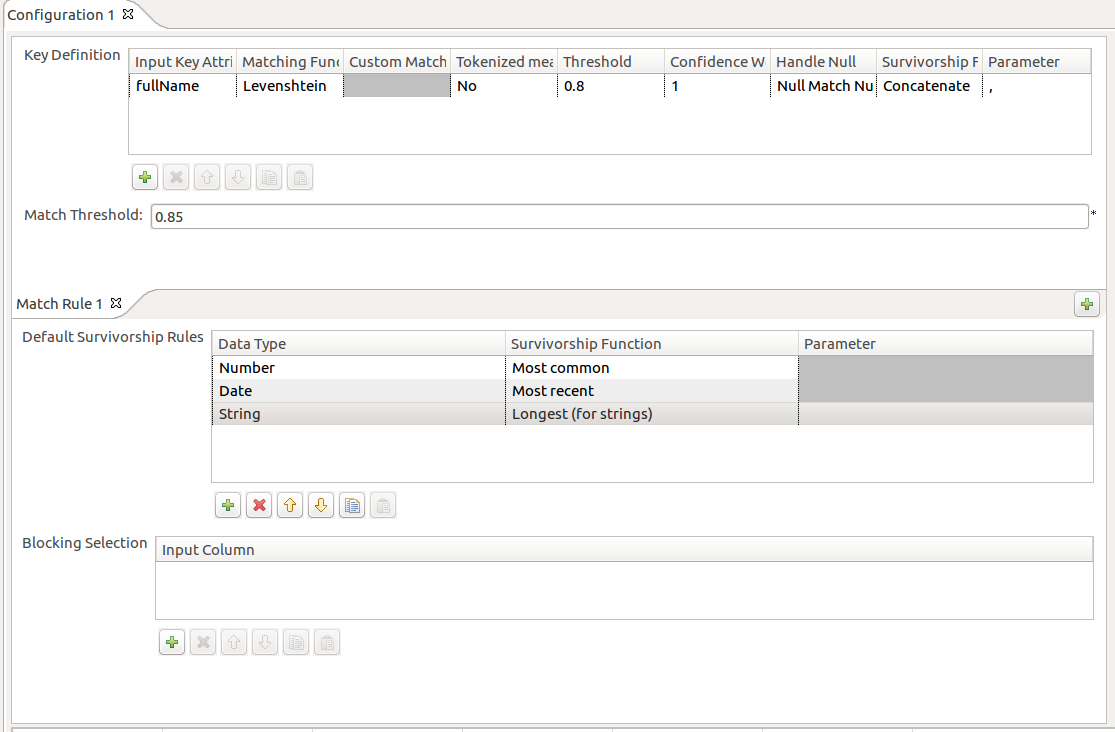1115x732 pixels.
Task: Click the Threshold cell showing 0.8
Action: [x=609, y=86]
